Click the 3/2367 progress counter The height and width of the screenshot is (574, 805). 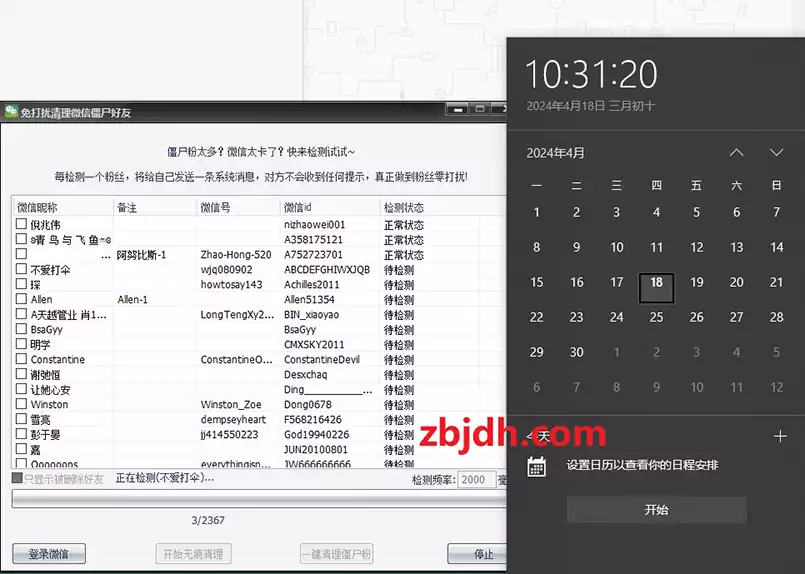point(208,520)
